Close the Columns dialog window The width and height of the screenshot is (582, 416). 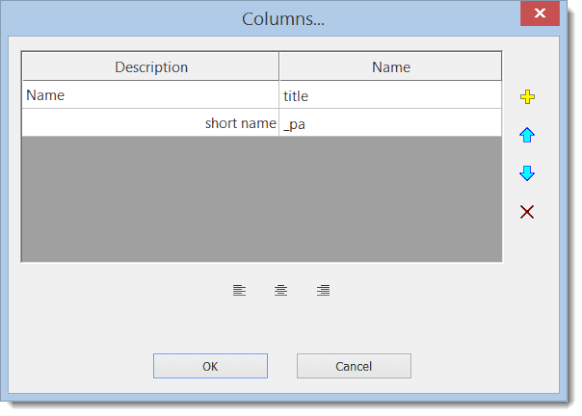[x=540, y=13]
